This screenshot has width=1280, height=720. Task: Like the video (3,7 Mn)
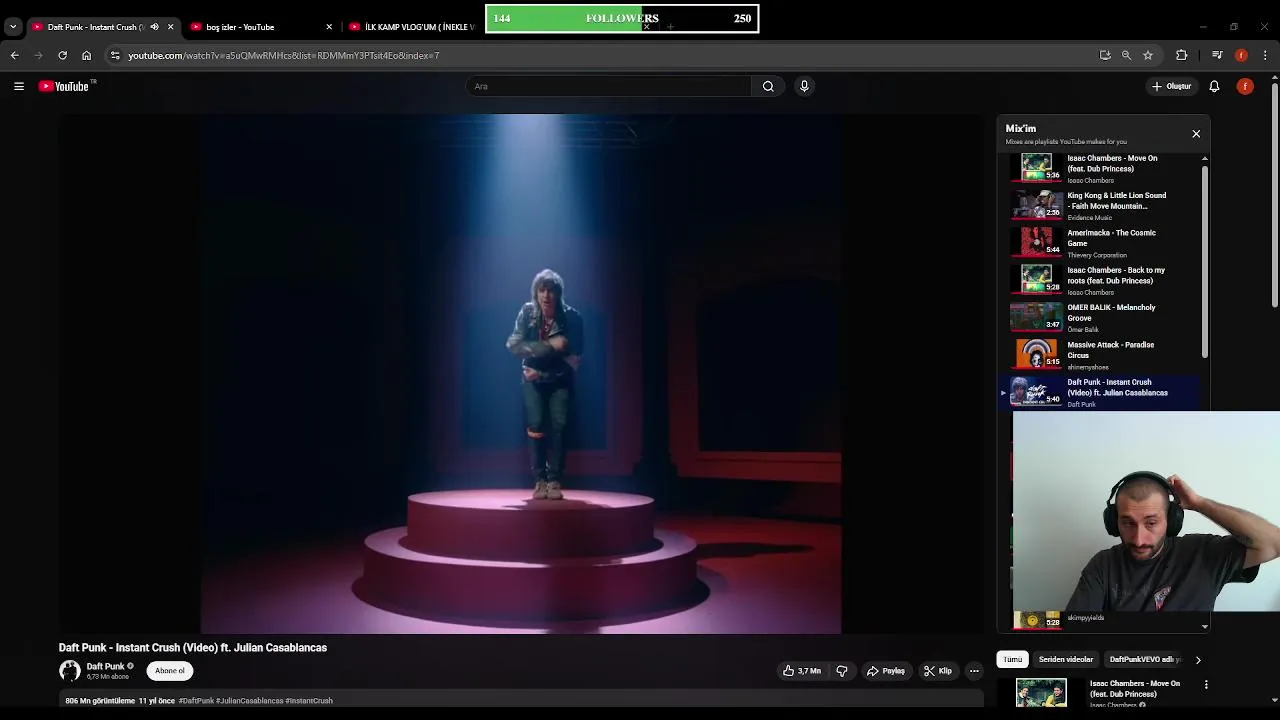tap(803, 671)
